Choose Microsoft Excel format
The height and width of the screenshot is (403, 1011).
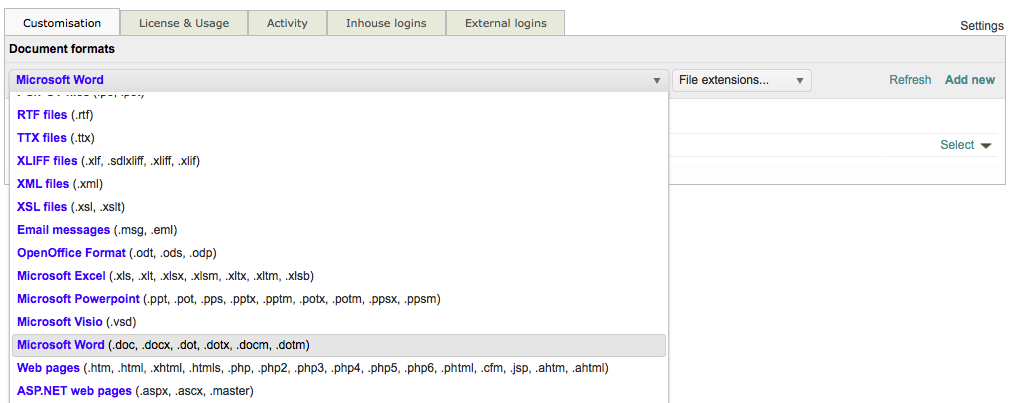point(164,276)
